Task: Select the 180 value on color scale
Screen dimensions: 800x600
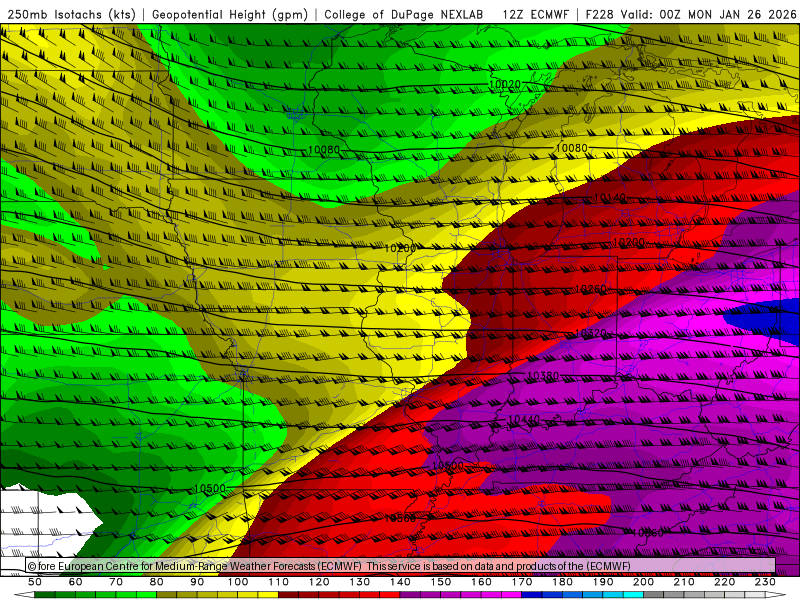Action: (562, 582)
